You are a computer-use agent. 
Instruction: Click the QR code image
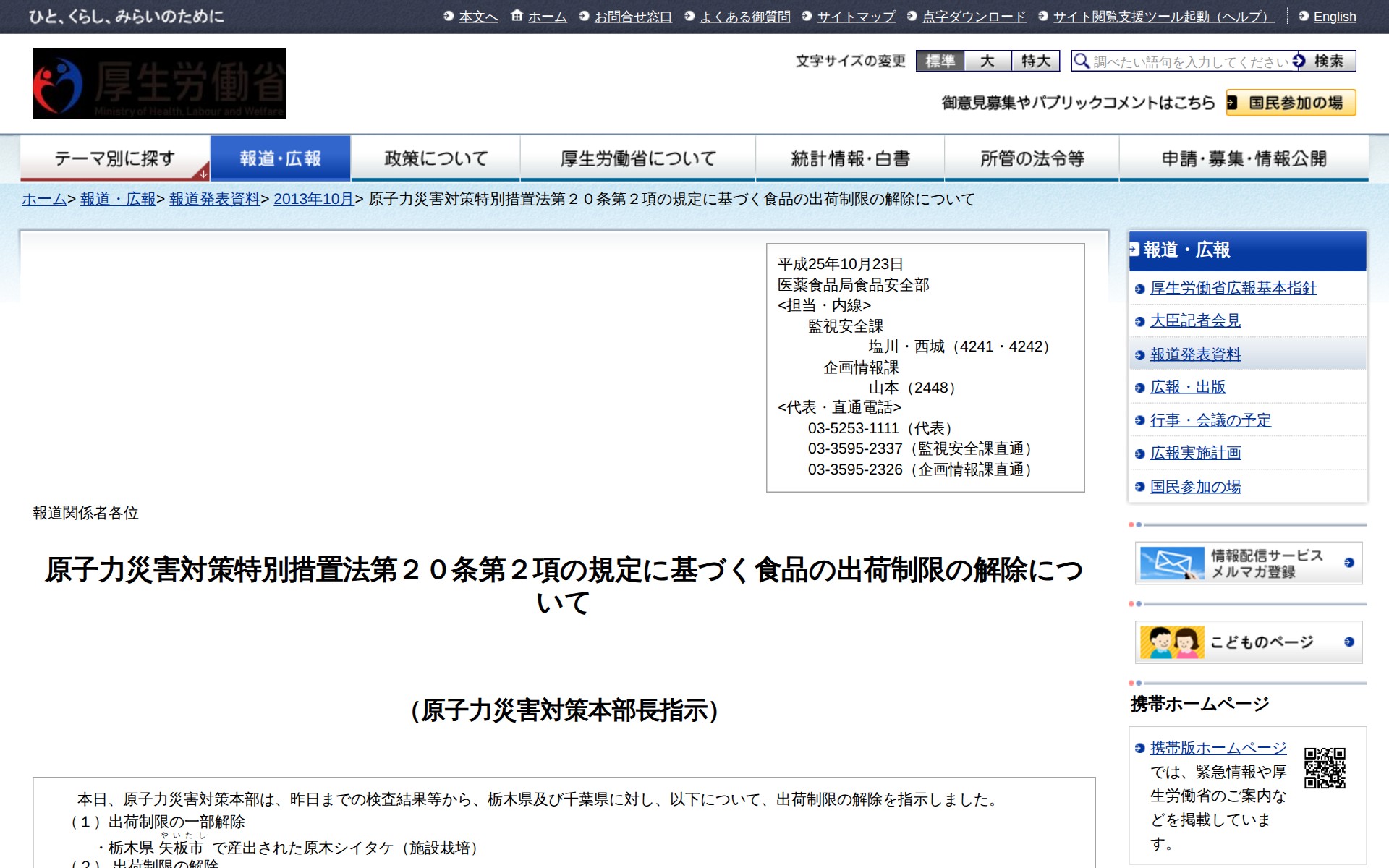[1324, 767]
